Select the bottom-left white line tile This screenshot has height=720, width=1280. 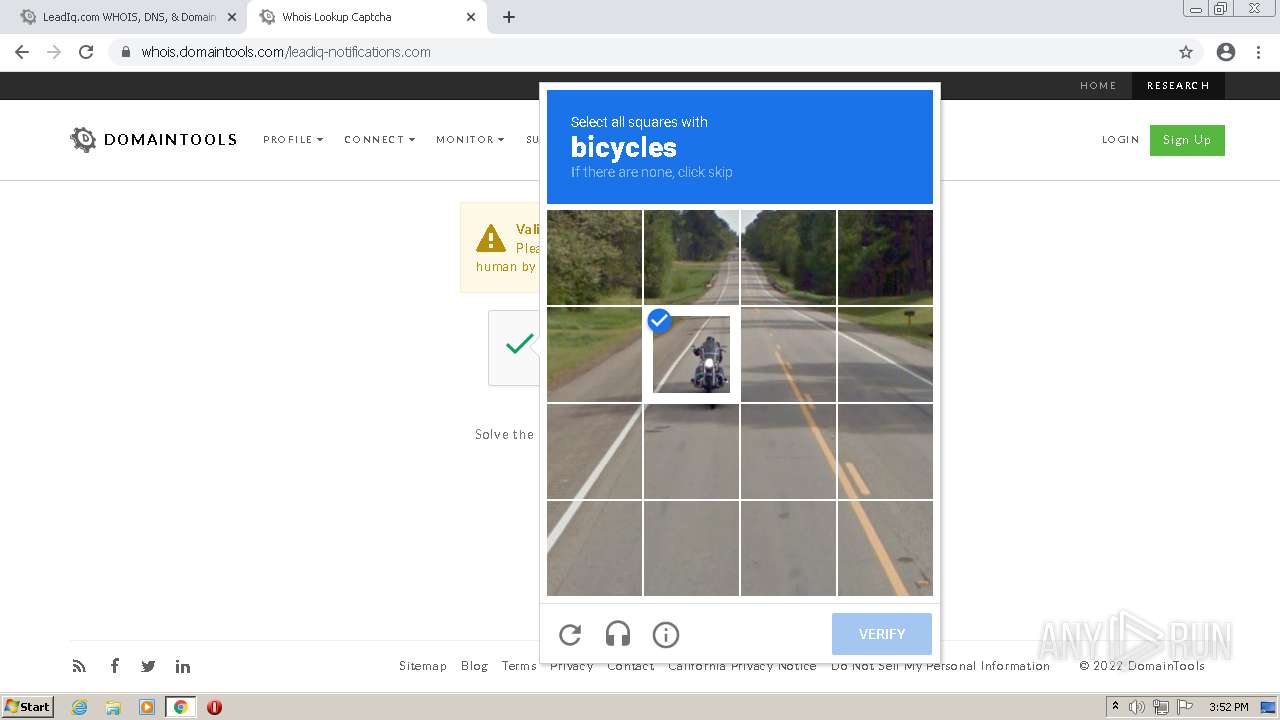(594, 548)
